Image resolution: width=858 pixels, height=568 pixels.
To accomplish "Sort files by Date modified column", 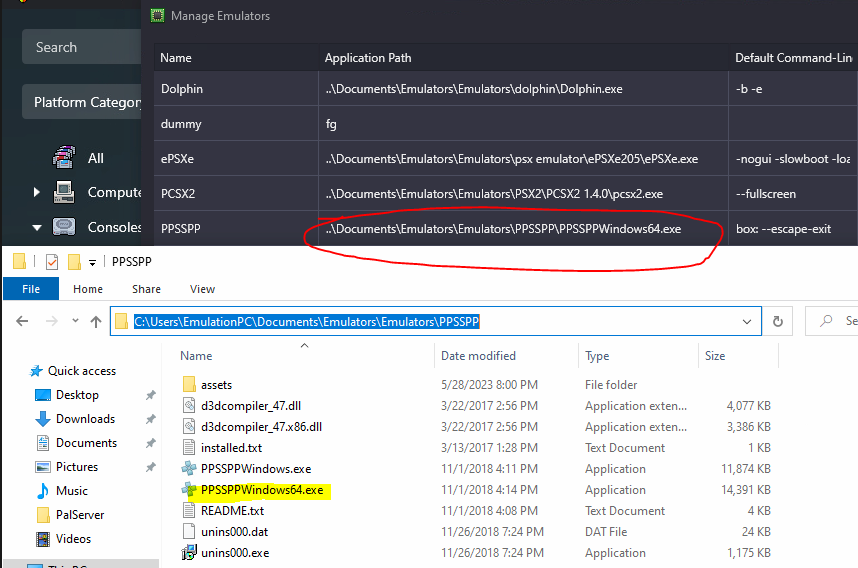I will tap(478, 356).
